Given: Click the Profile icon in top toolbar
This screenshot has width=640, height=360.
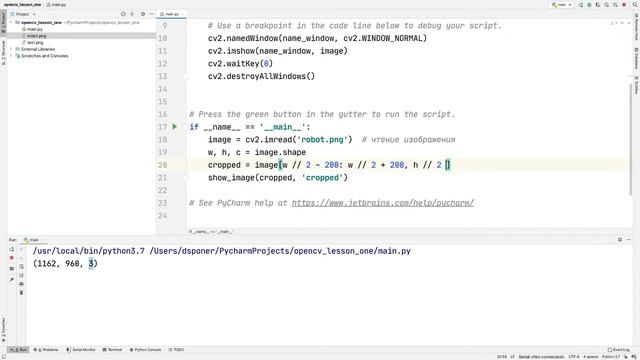Looking at the screenshot, I should pyautogui.click(x=607, y=5).
